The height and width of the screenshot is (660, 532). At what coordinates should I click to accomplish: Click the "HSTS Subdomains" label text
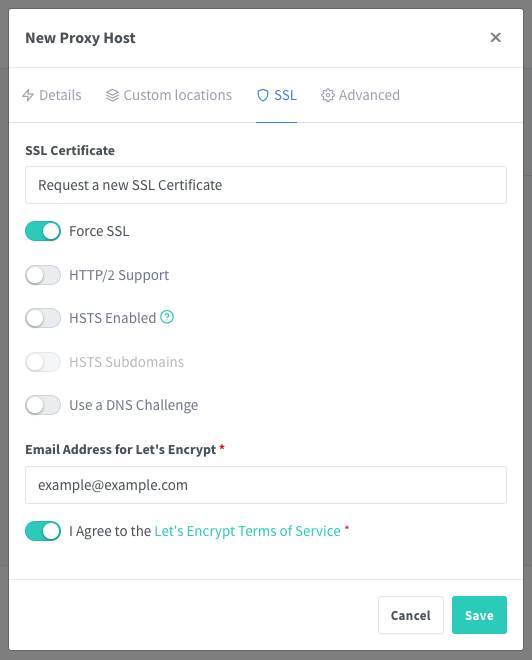(126, 362)
